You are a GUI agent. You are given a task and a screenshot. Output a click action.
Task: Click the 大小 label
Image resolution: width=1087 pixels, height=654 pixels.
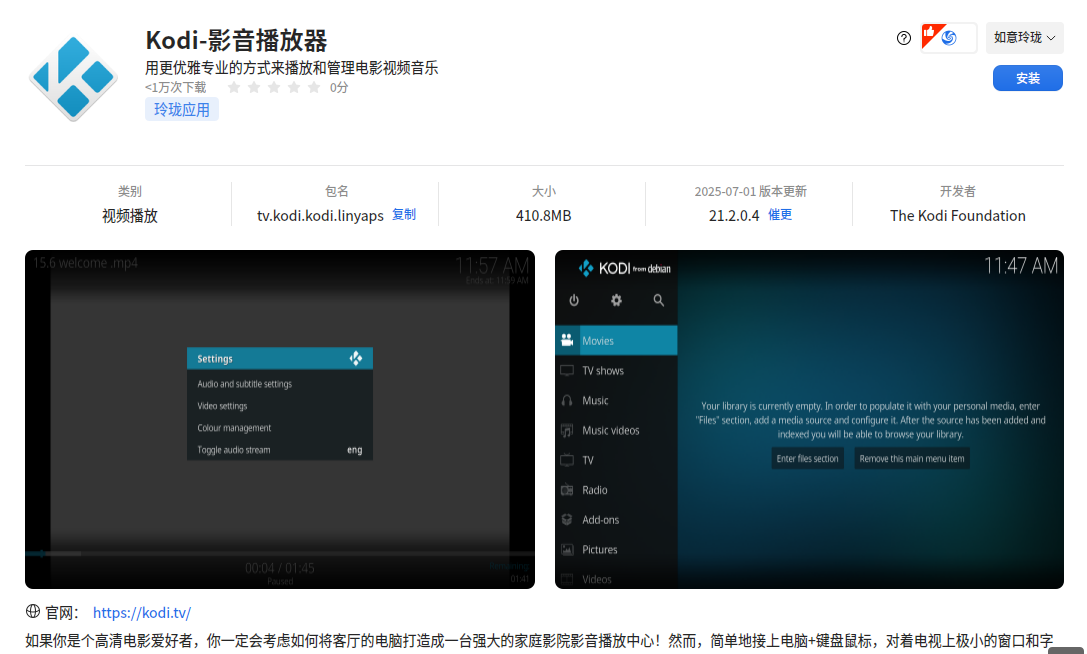click(544, 191)
